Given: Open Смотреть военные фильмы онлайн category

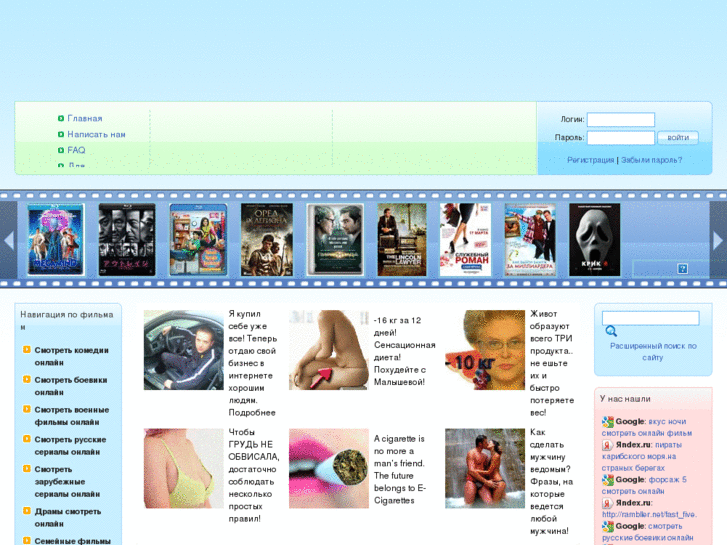Looking at the screenshot, I should (x=72, y=416).
